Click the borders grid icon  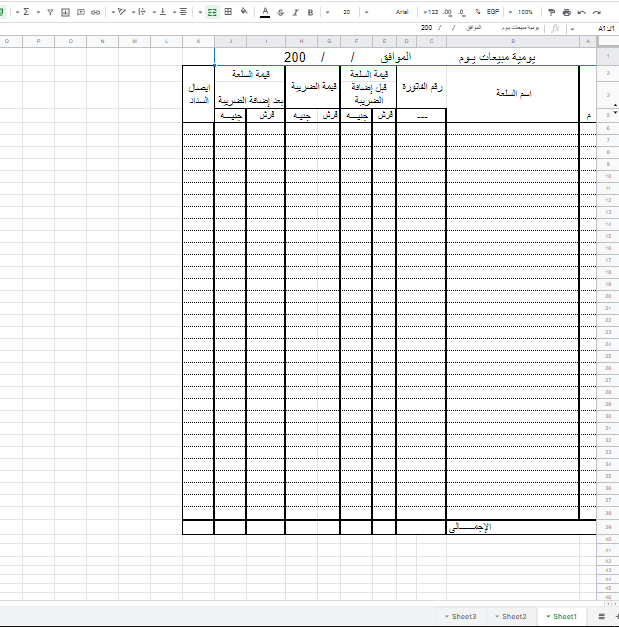tap(228, 12)
